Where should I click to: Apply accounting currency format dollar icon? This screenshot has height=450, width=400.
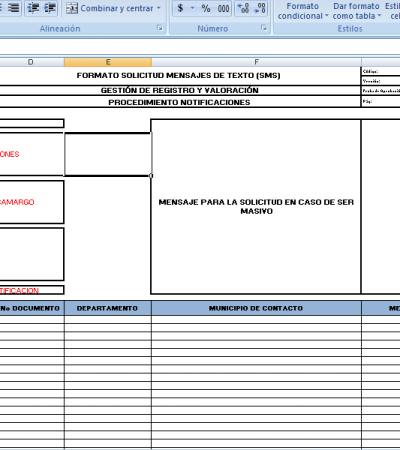point(180,8)
